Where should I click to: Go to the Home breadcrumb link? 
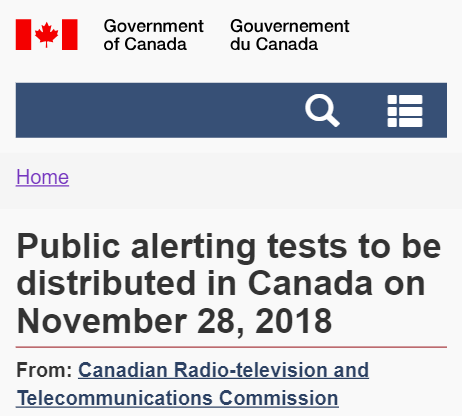(x=42, y=177)
